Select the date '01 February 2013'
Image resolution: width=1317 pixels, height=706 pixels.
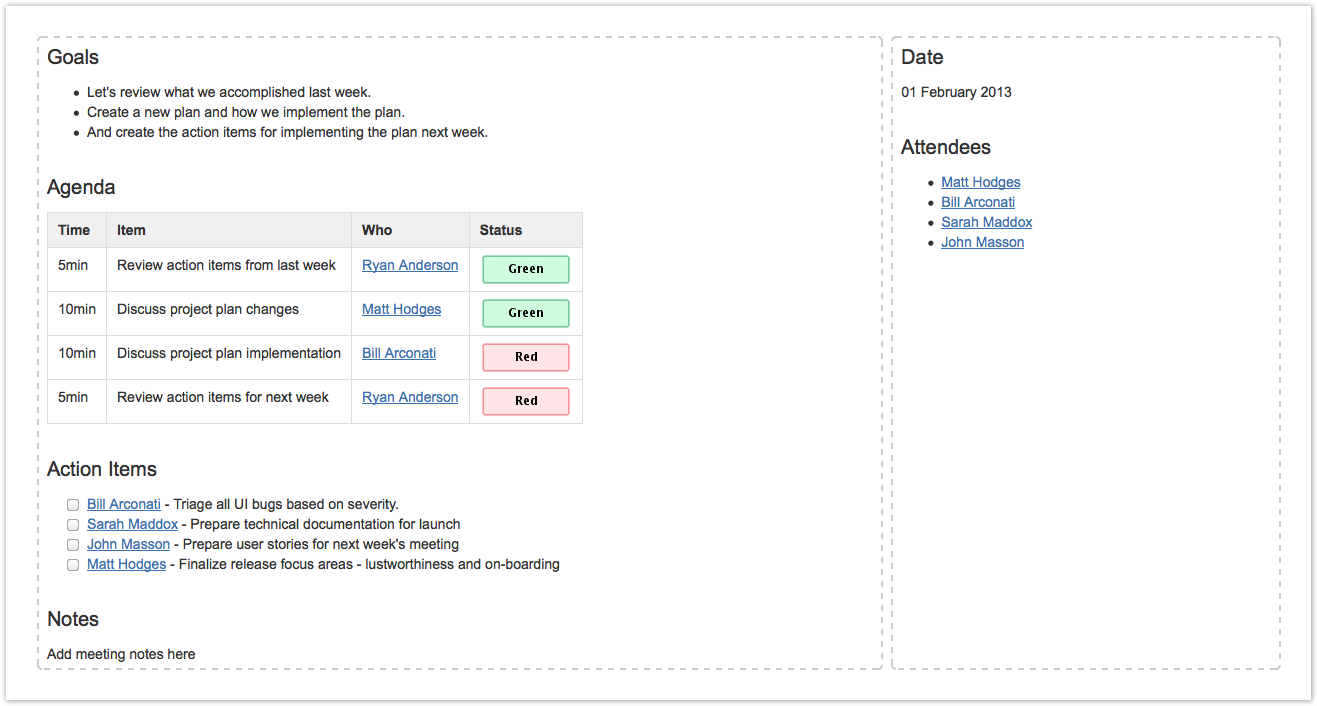click(x=957, y=92)
